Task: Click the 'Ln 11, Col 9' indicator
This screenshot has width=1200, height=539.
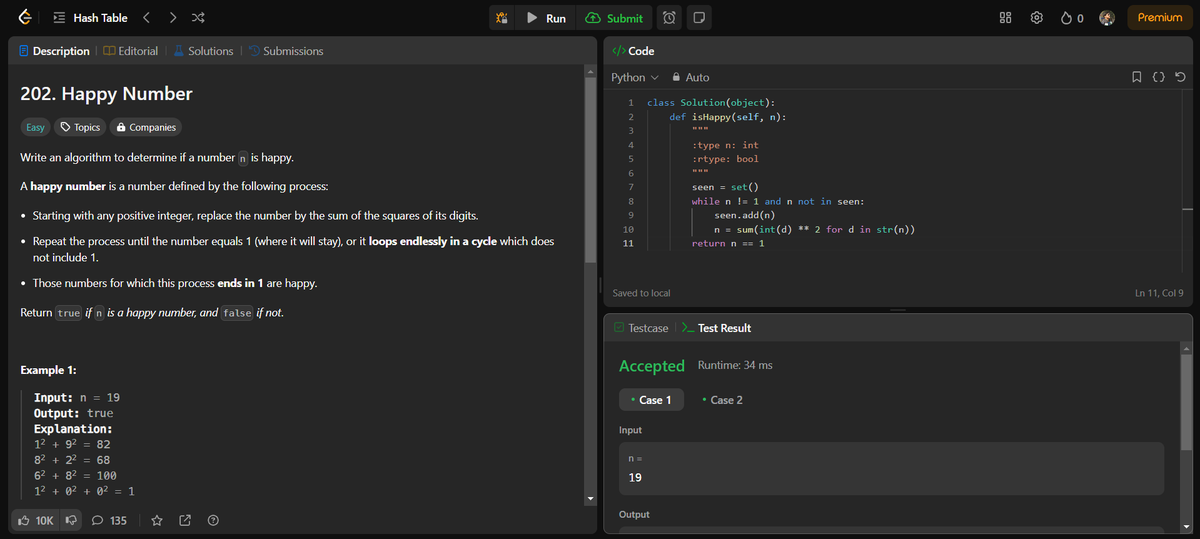Action: (x=1160, y=293)
